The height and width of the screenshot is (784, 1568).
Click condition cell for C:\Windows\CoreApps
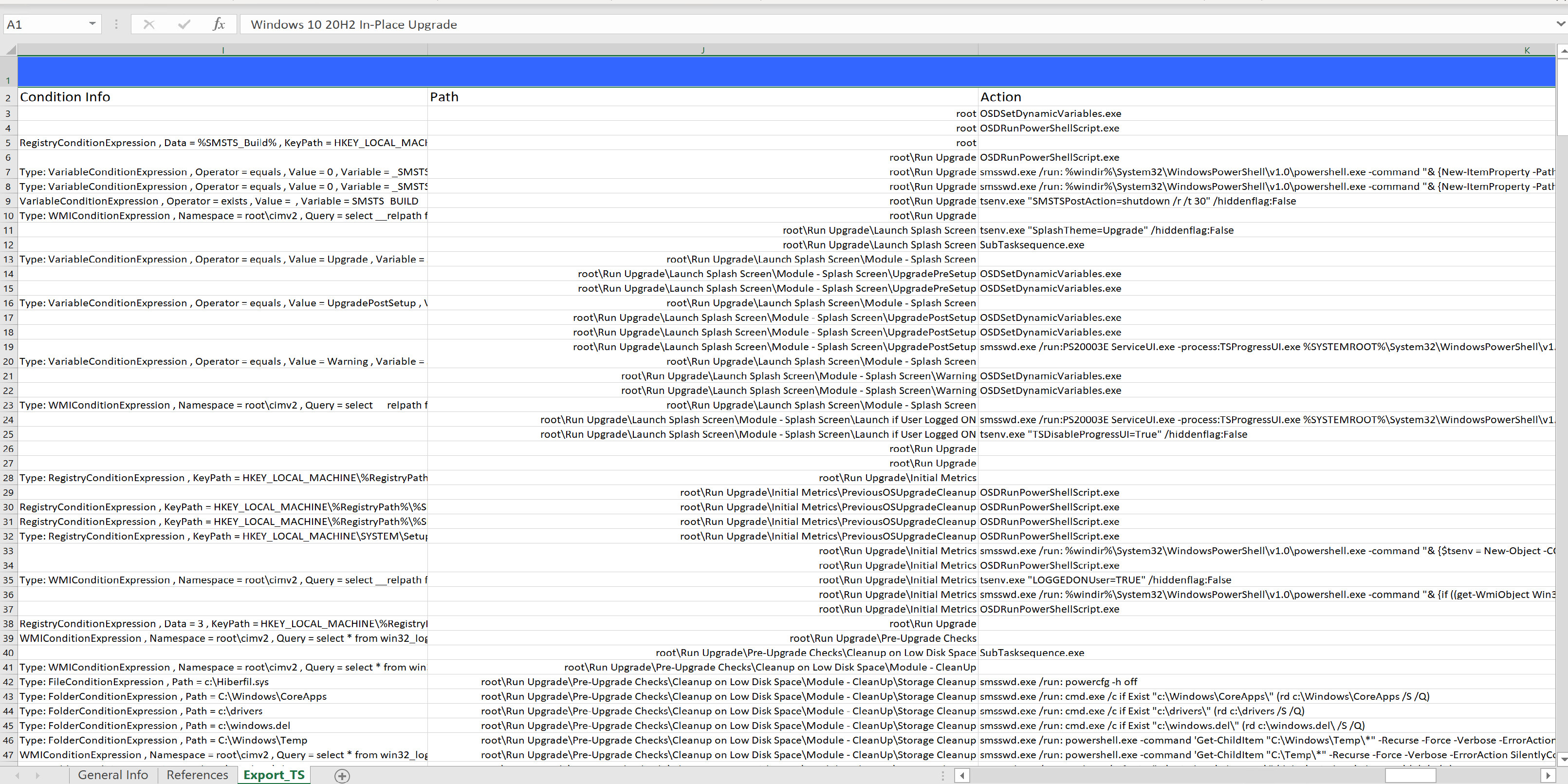(223, 696)
